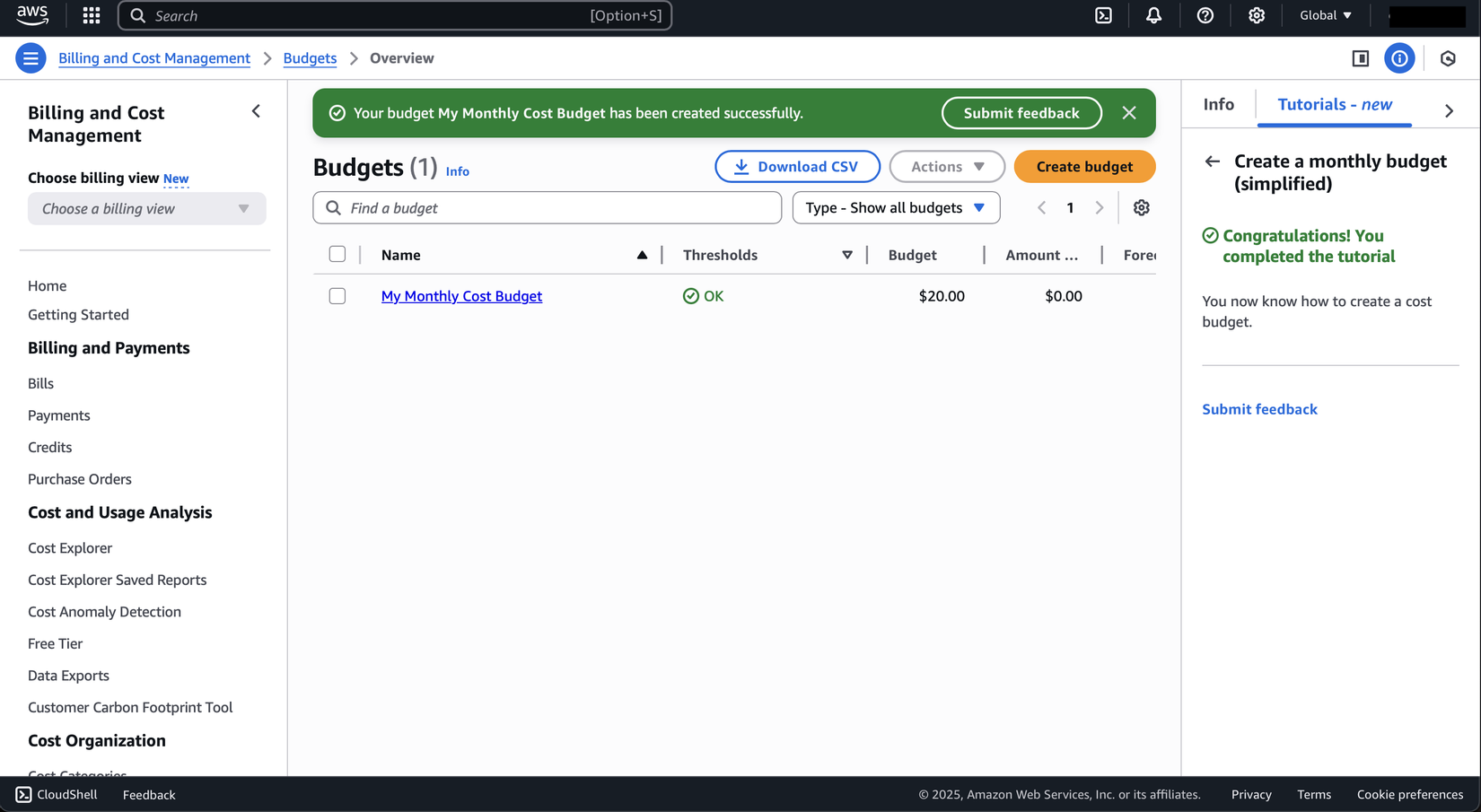This screenshot has height=812, width=1481.
Task: Open the hexagon icon beside the info circle
Action: coord(1448,58)
